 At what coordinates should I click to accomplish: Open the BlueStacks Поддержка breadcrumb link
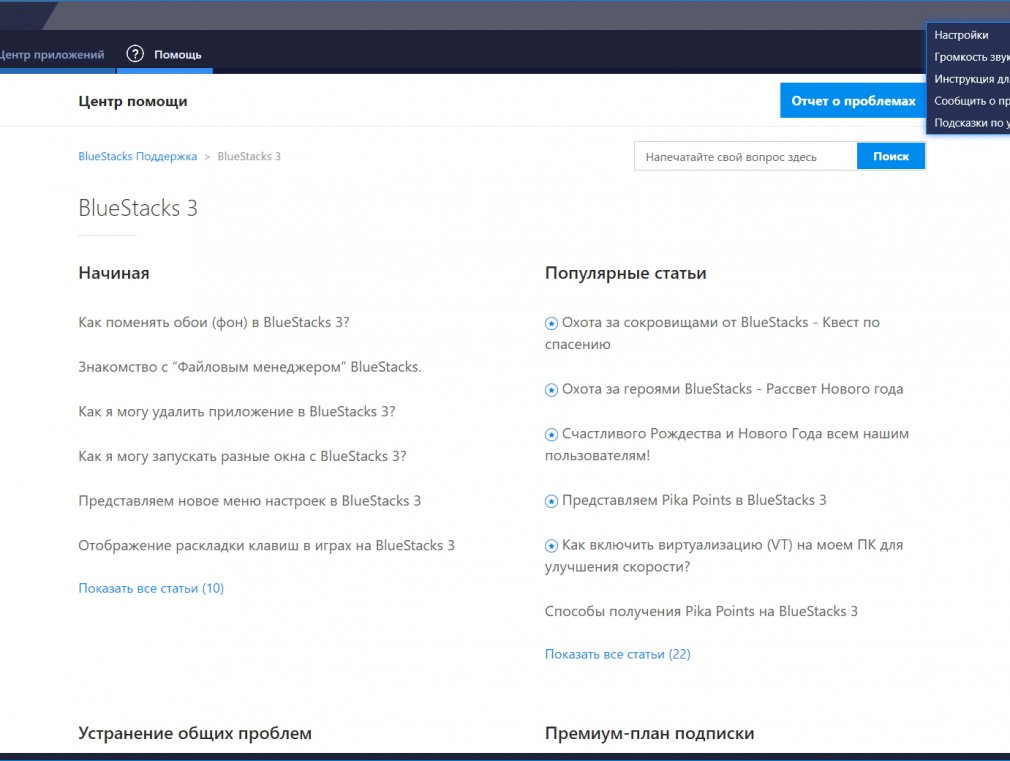[x=137, y=157]
